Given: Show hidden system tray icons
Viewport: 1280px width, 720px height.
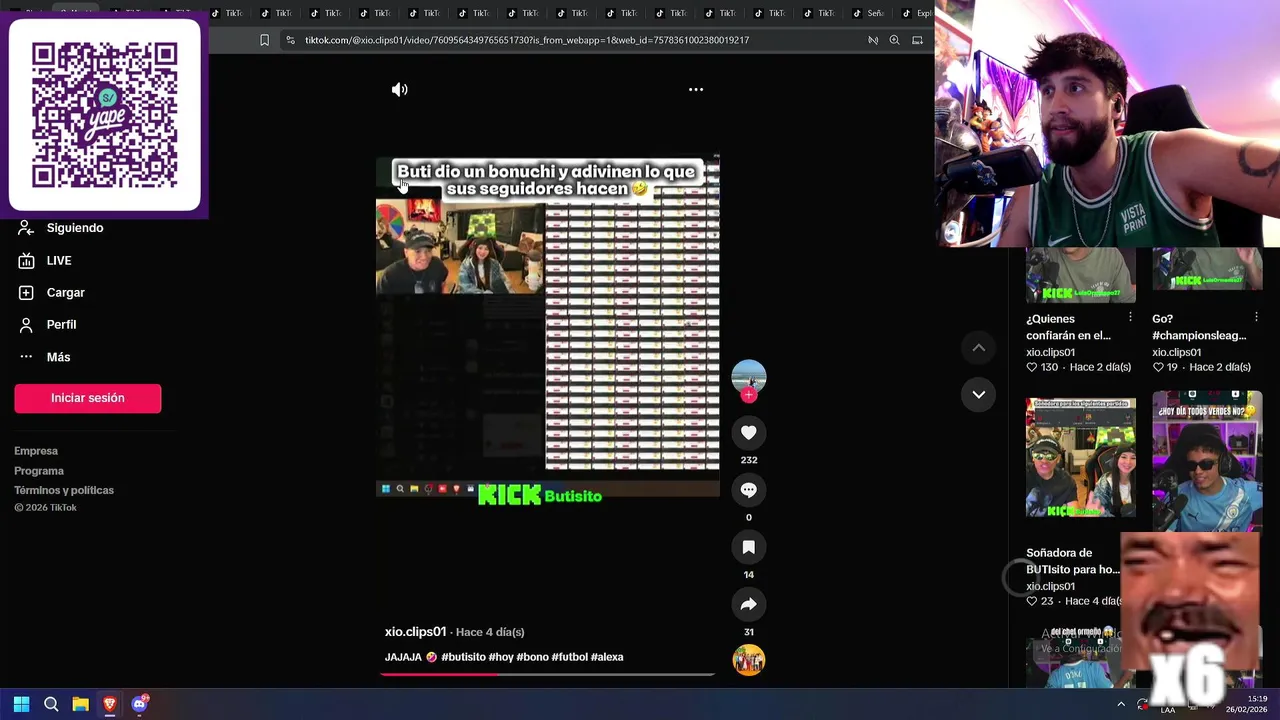Looking at the screenshot, I should click(1121, 704).
